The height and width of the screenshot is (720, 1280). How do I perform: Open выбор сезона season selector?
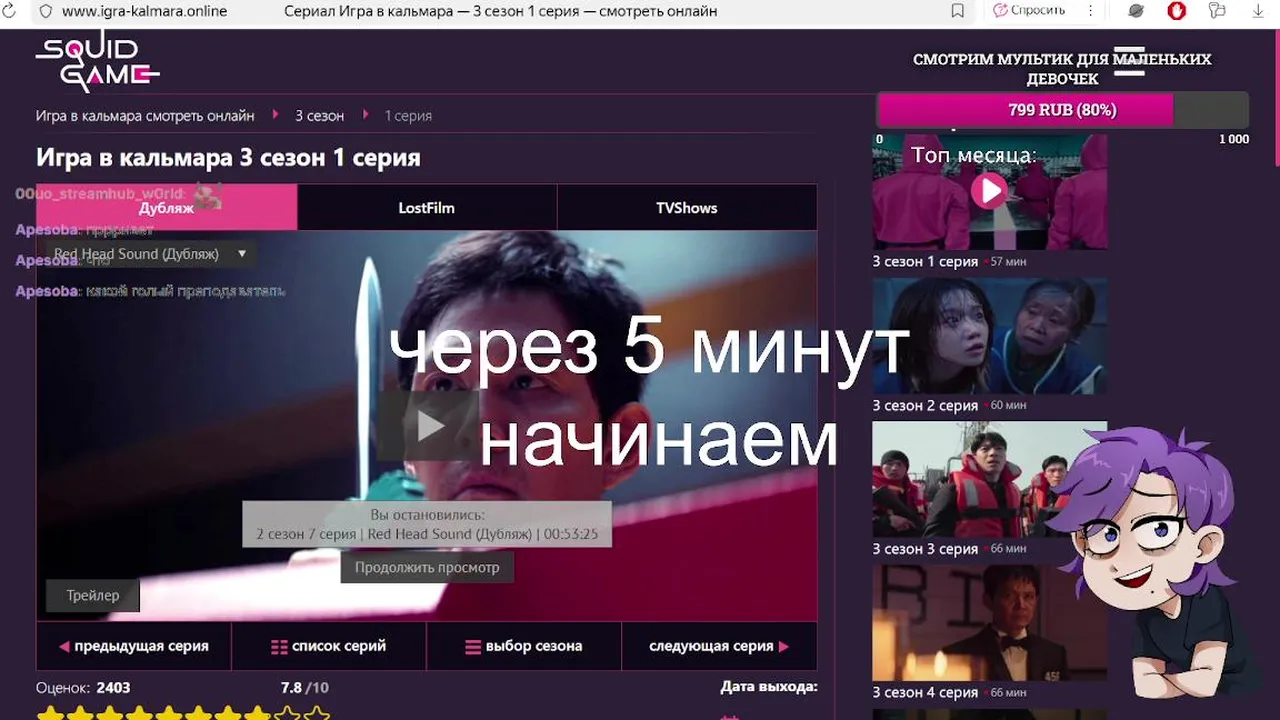tap(524, 646)
